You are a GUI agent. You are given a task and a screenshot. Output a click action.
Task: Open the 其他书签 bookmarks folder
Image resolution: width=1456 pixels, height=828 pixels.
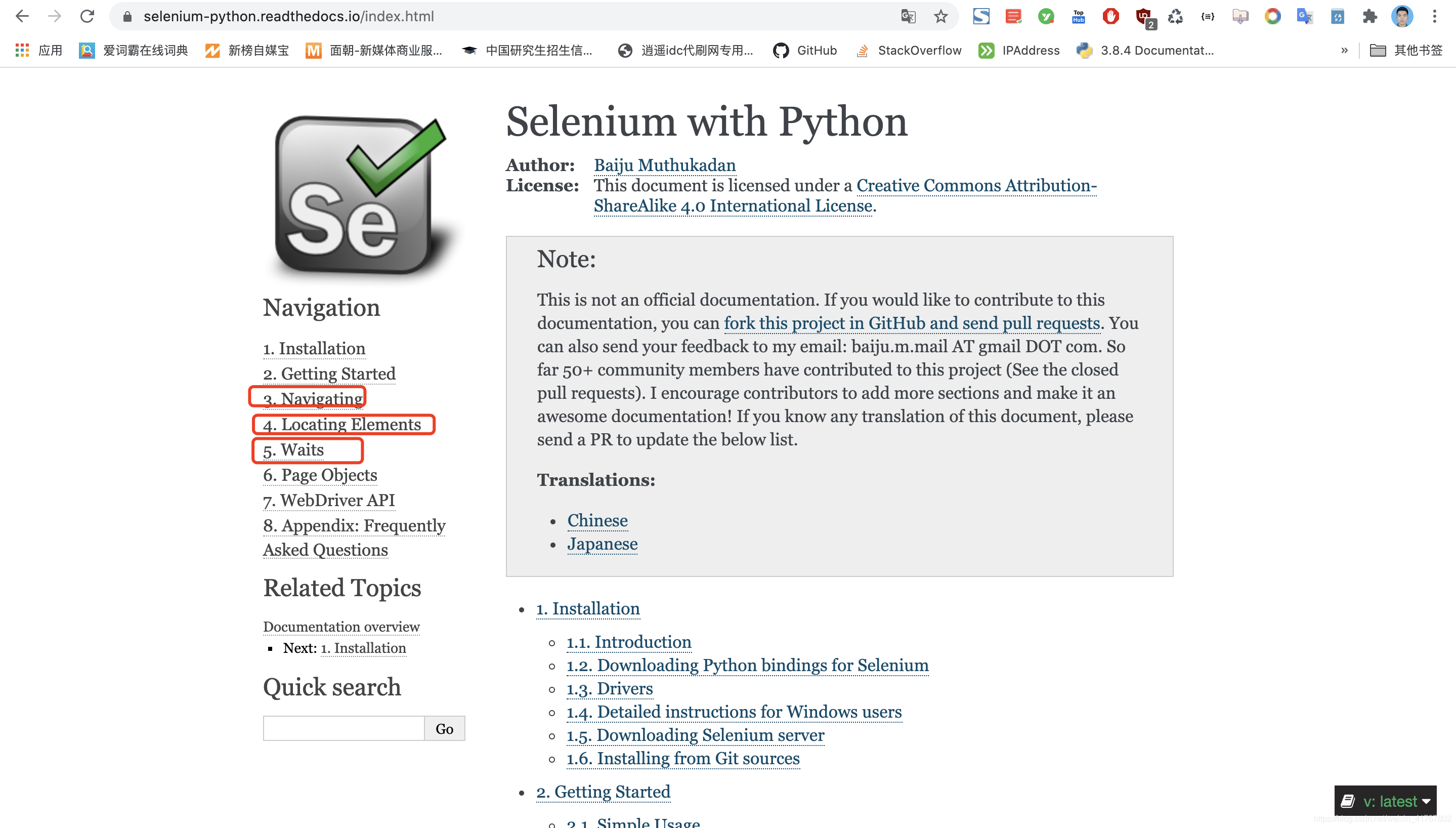coord(1406,51)
